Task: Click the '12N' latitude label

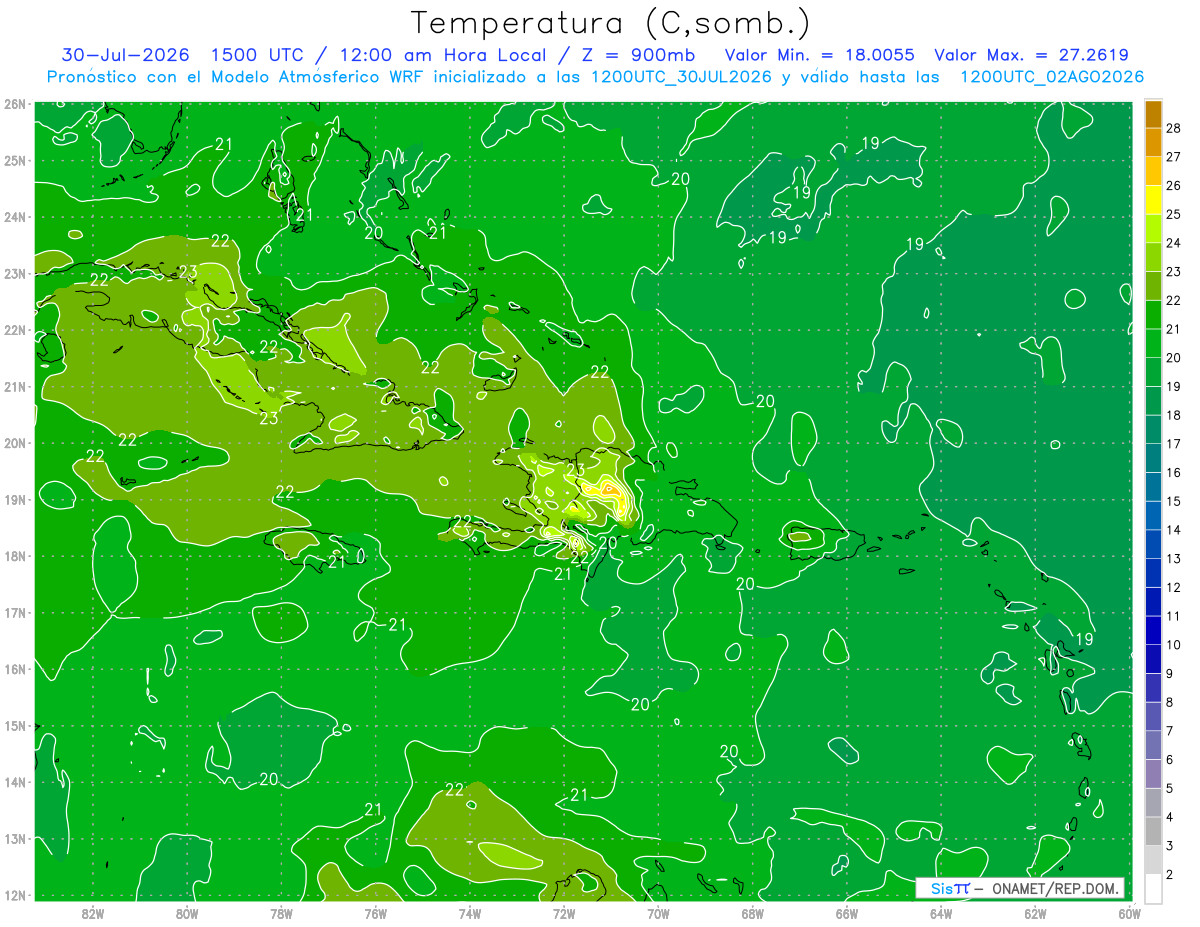Action: tap(14, 895)
